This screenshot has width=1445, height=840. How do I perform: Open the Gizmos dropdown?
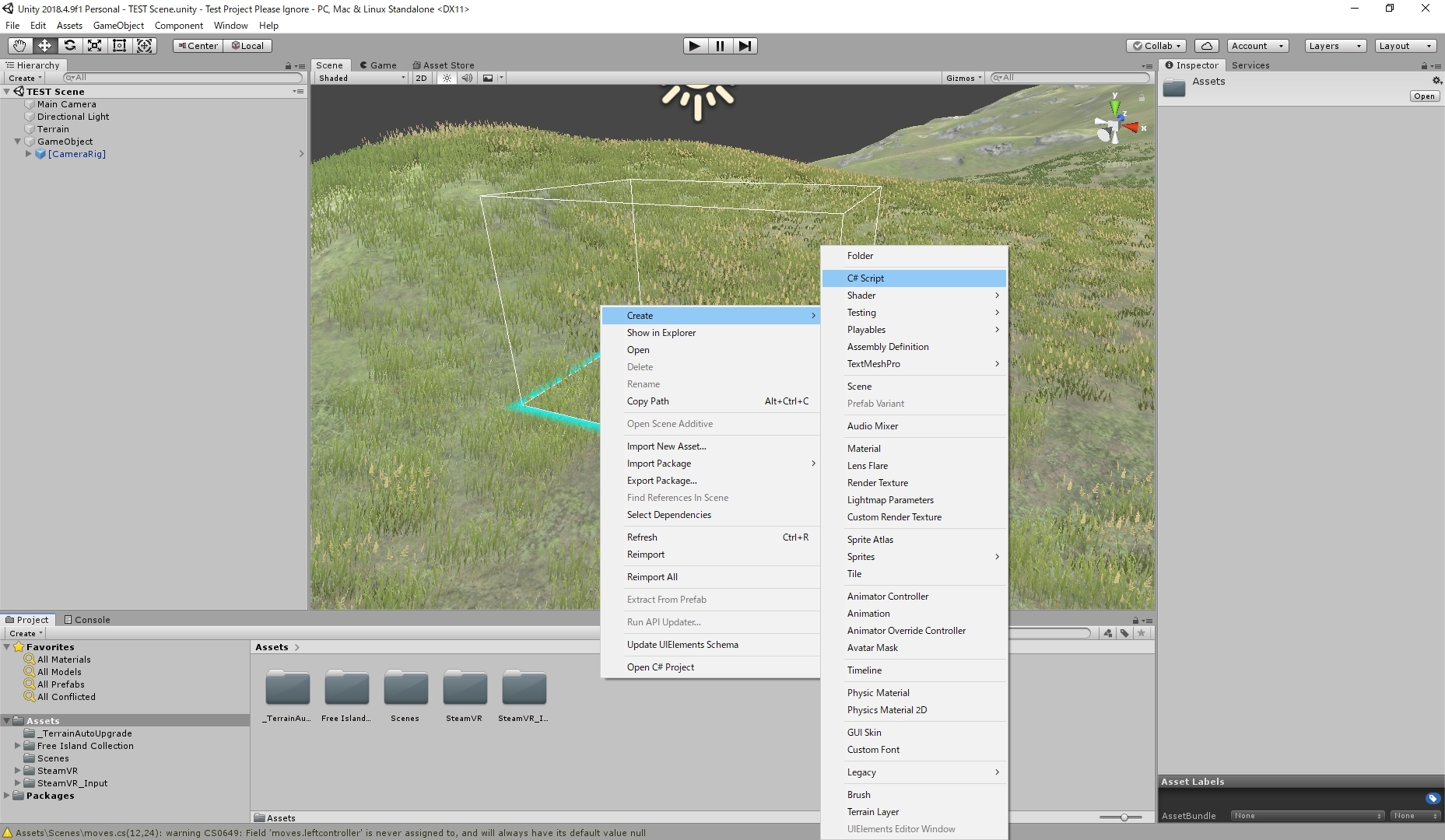pyautogui.click(x=963, y=78)
